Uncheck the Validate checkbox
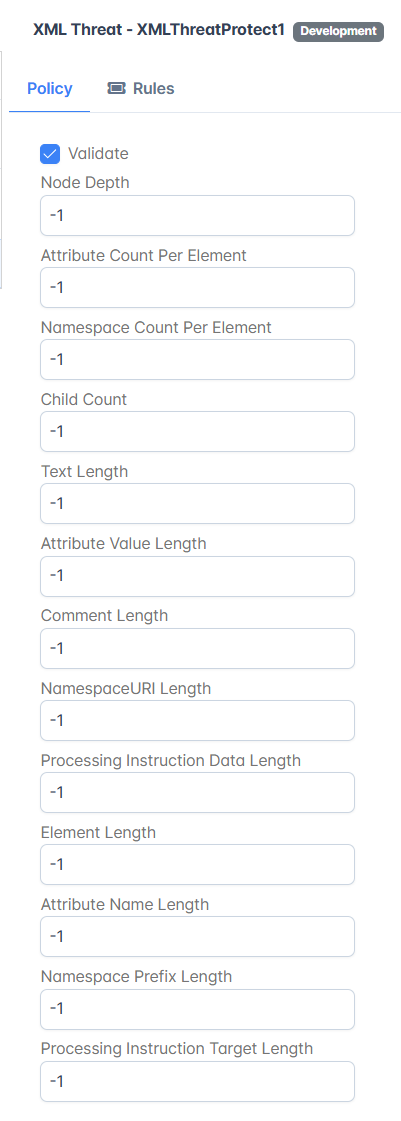 [x=50, y=154]
